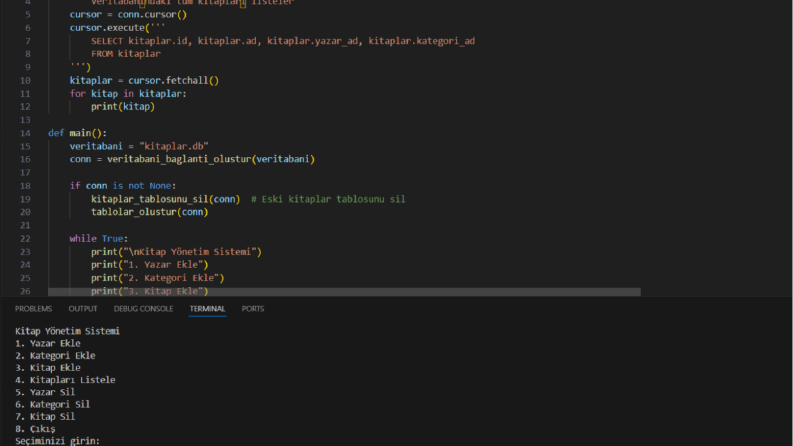The height and width of the screenshot is (446, 793).
Task: Click 'cursor = conn.cursor()' line
Action: (x=128, y=15)
